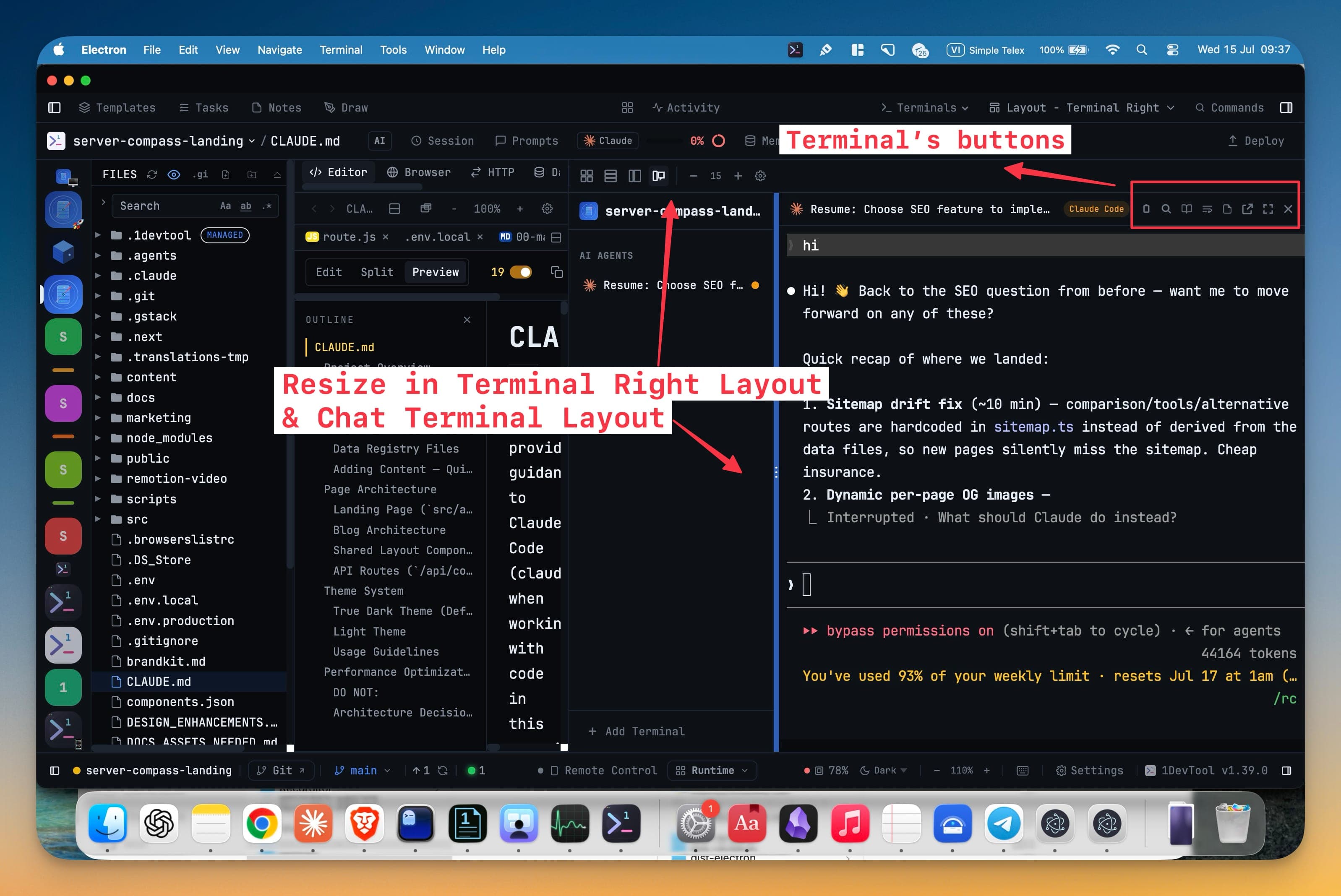
Task: Switch to the Browser tab
Action: [x=419, y=172]
